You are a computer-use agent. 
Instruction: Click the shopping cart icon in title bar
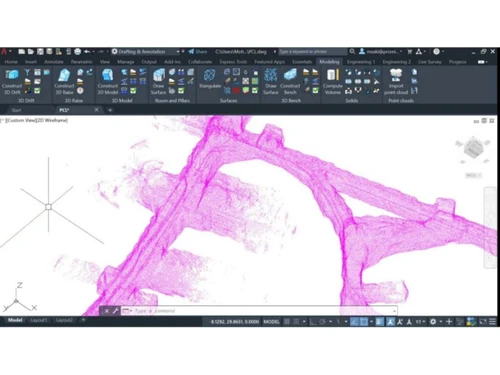(410, 52)
